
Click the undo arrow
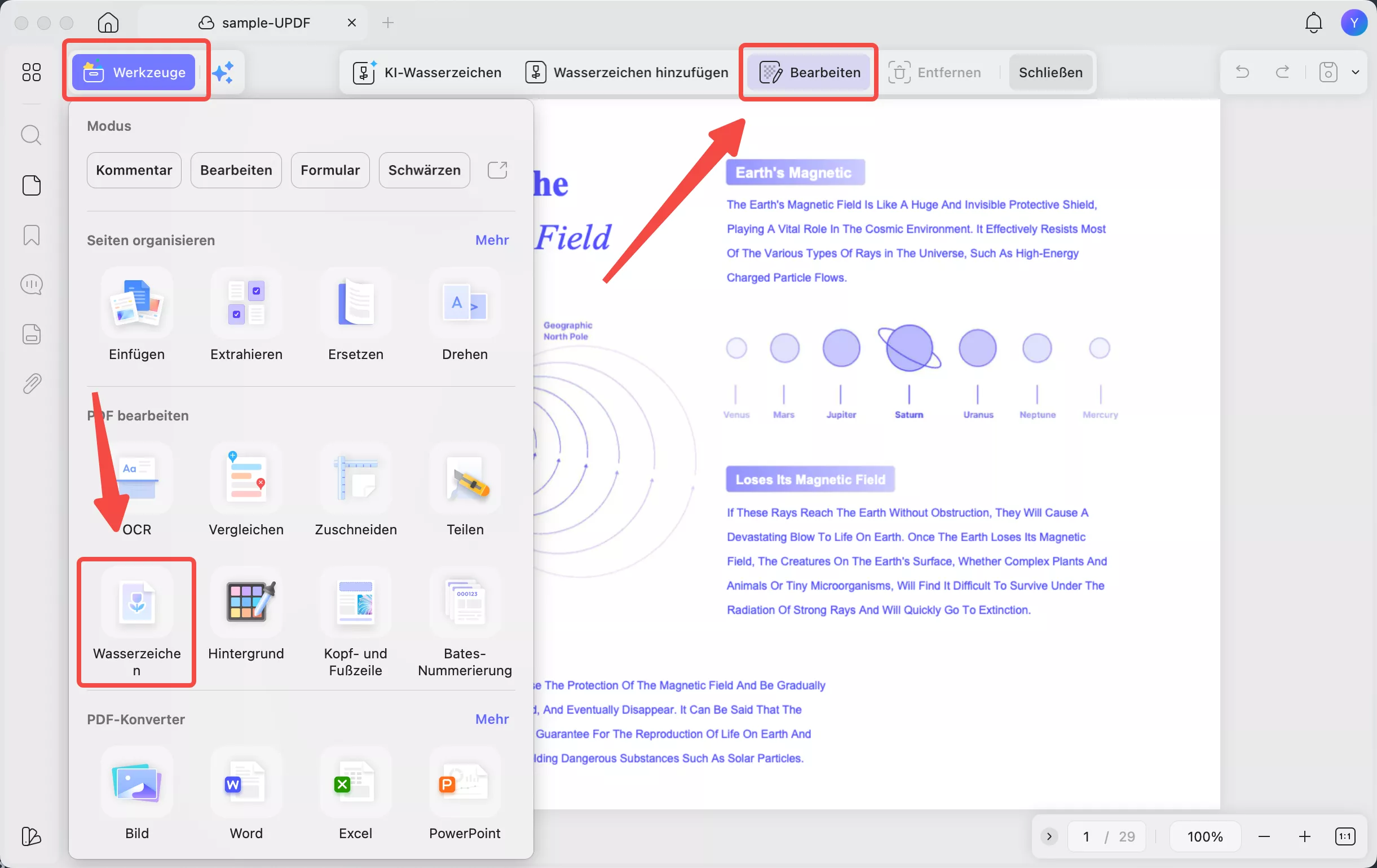[x=1242, y=72]
